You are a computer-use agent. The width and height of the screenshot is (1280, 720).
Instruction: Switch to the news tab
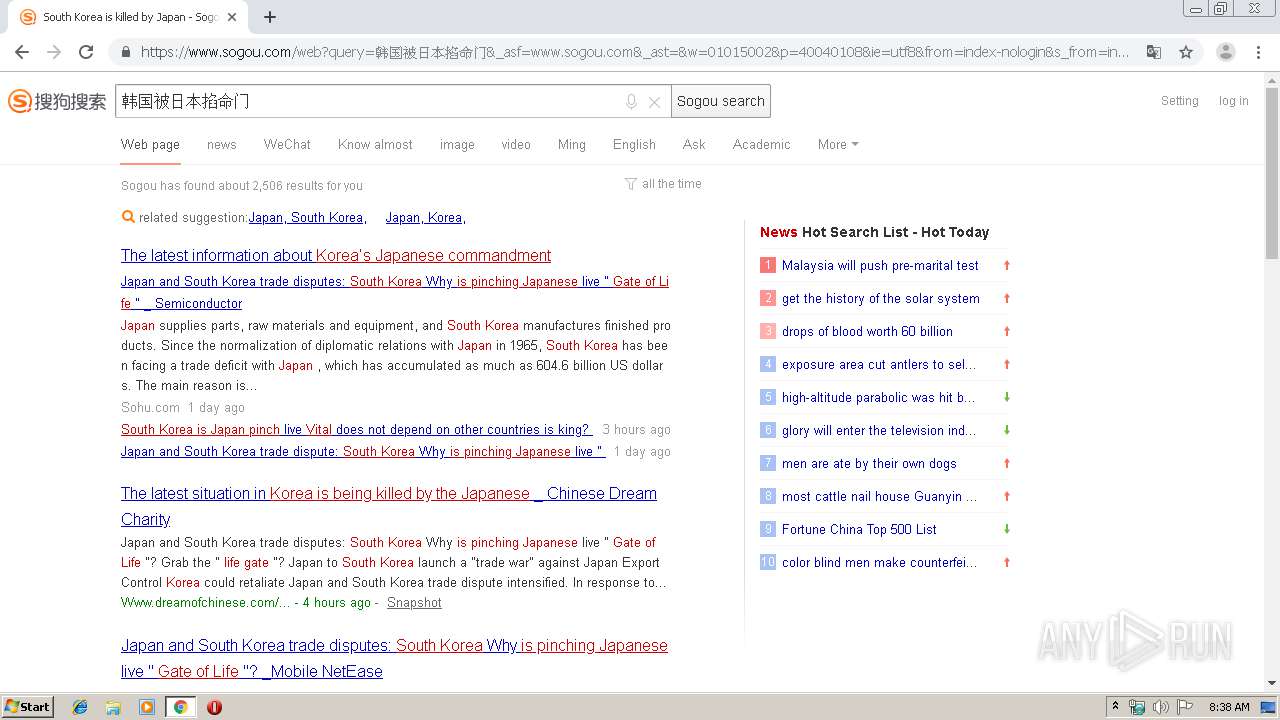pyautogui.click(x=222, y=144)
